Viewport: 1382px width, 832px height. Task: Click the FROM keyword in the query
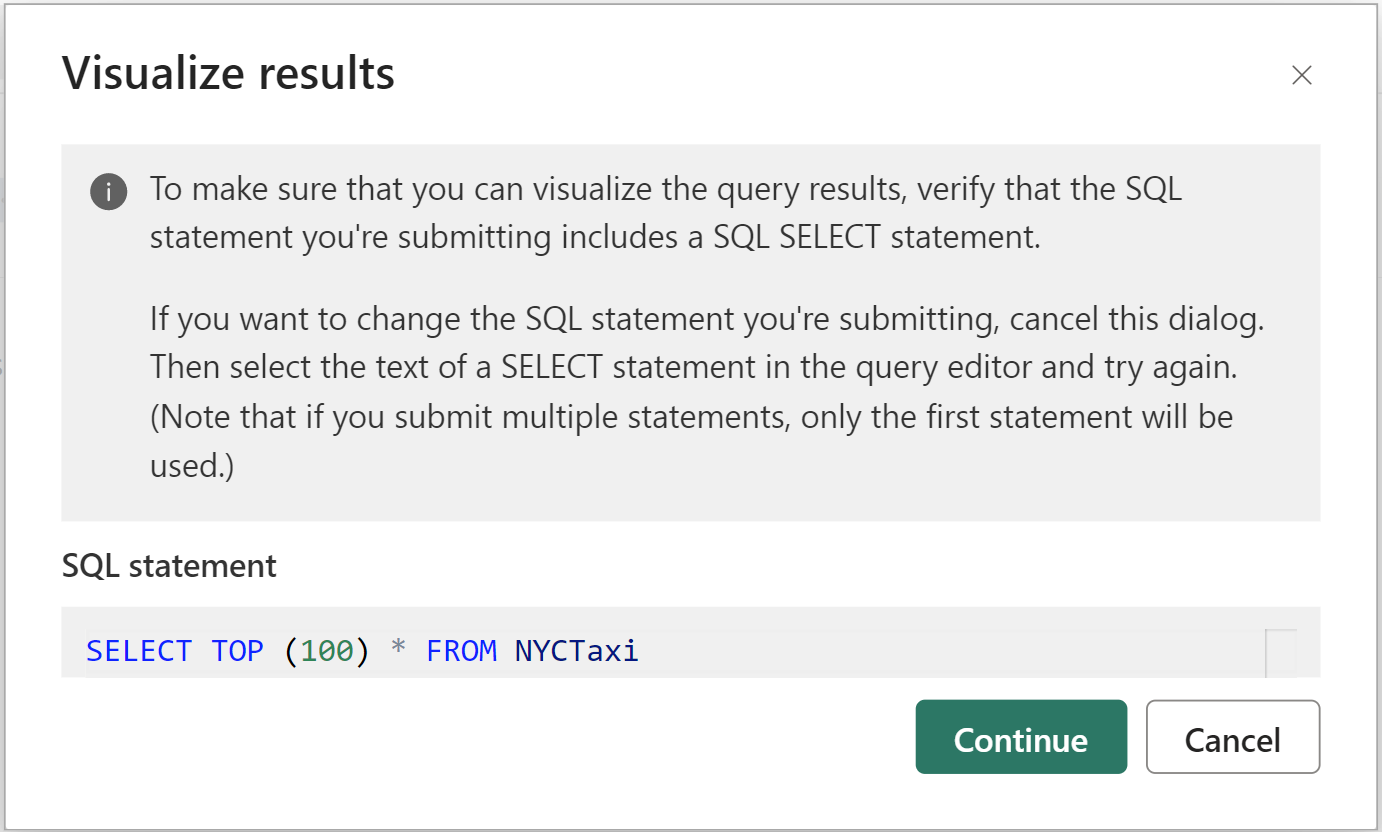pyautogui.click(x=461, y=651)
